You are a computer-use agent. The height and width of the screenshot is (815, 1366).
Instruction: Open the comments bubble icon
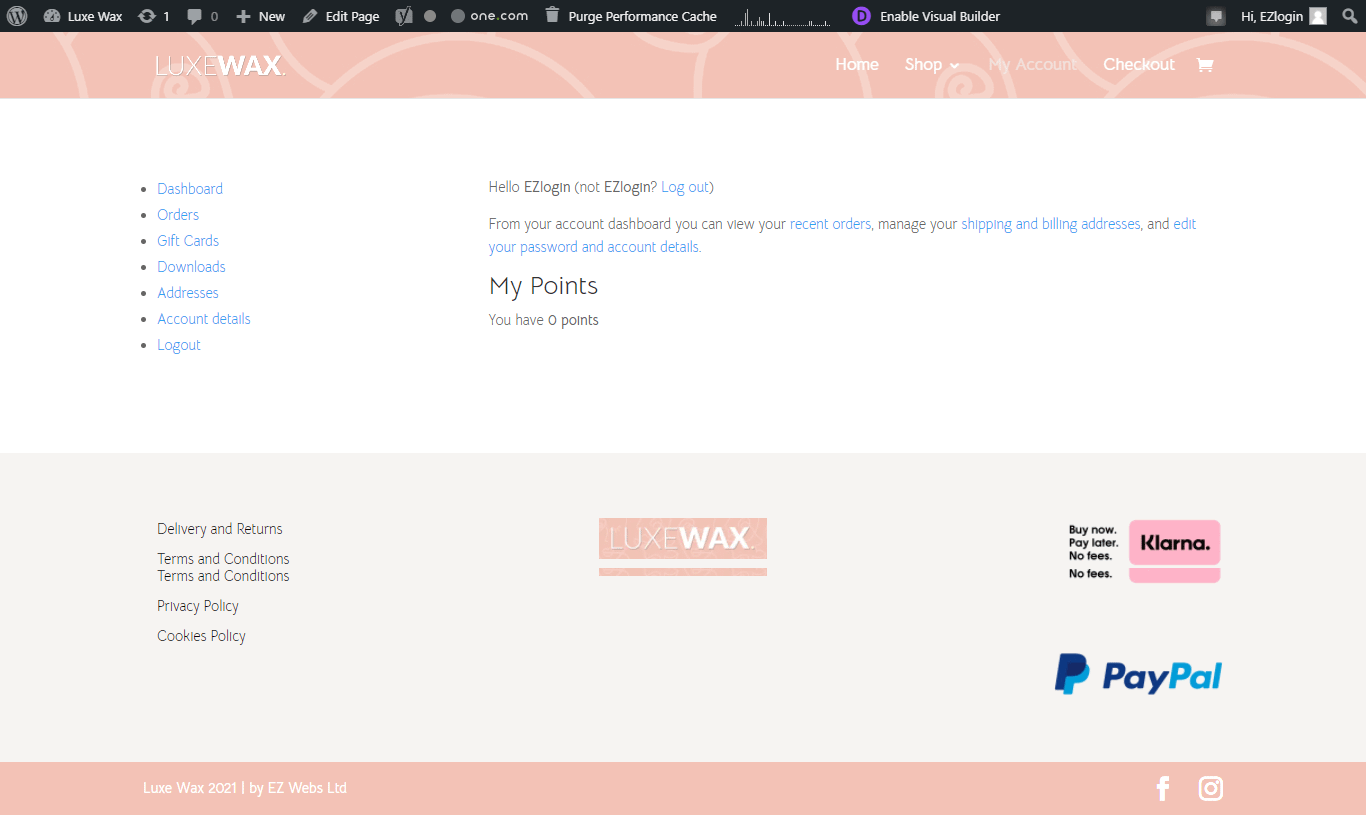[202, 16]
